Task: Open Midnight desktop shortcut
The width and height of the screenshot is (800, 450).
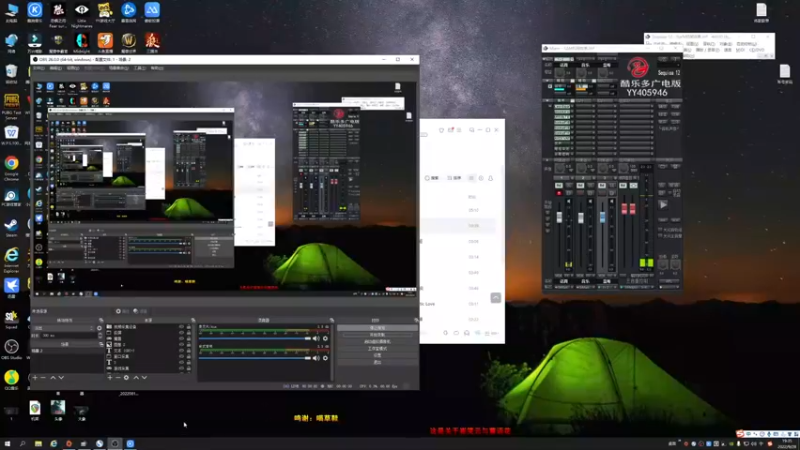Action: coord(82,43)
